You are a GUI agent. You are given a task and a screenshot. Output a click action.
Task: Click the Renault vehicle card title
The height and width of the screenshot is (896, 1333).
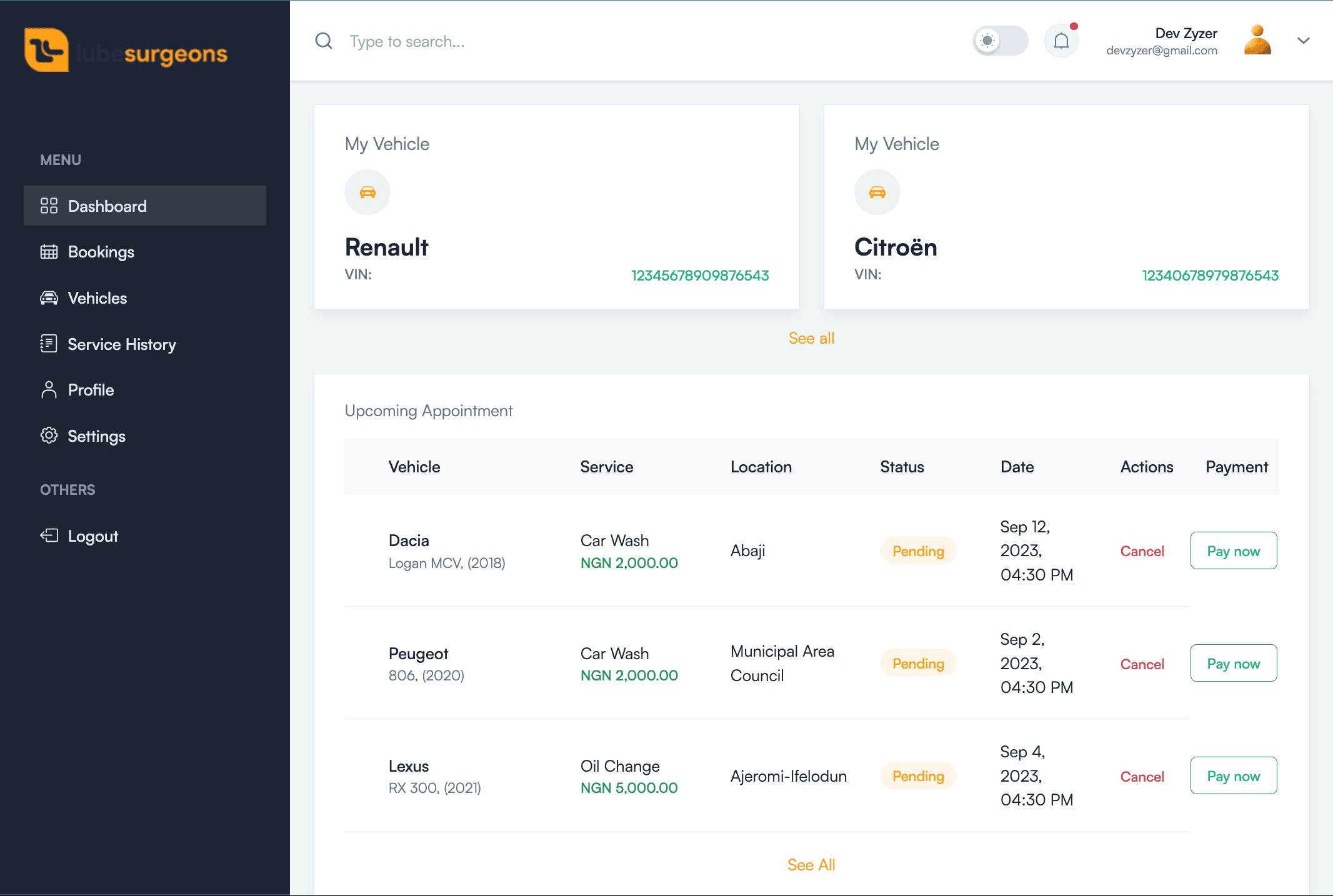pos(387,247)
